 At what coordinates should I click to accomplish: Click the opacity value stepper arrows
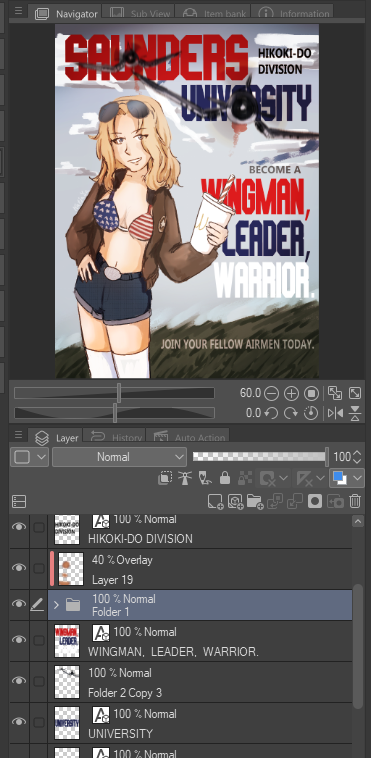click(357, 456)
